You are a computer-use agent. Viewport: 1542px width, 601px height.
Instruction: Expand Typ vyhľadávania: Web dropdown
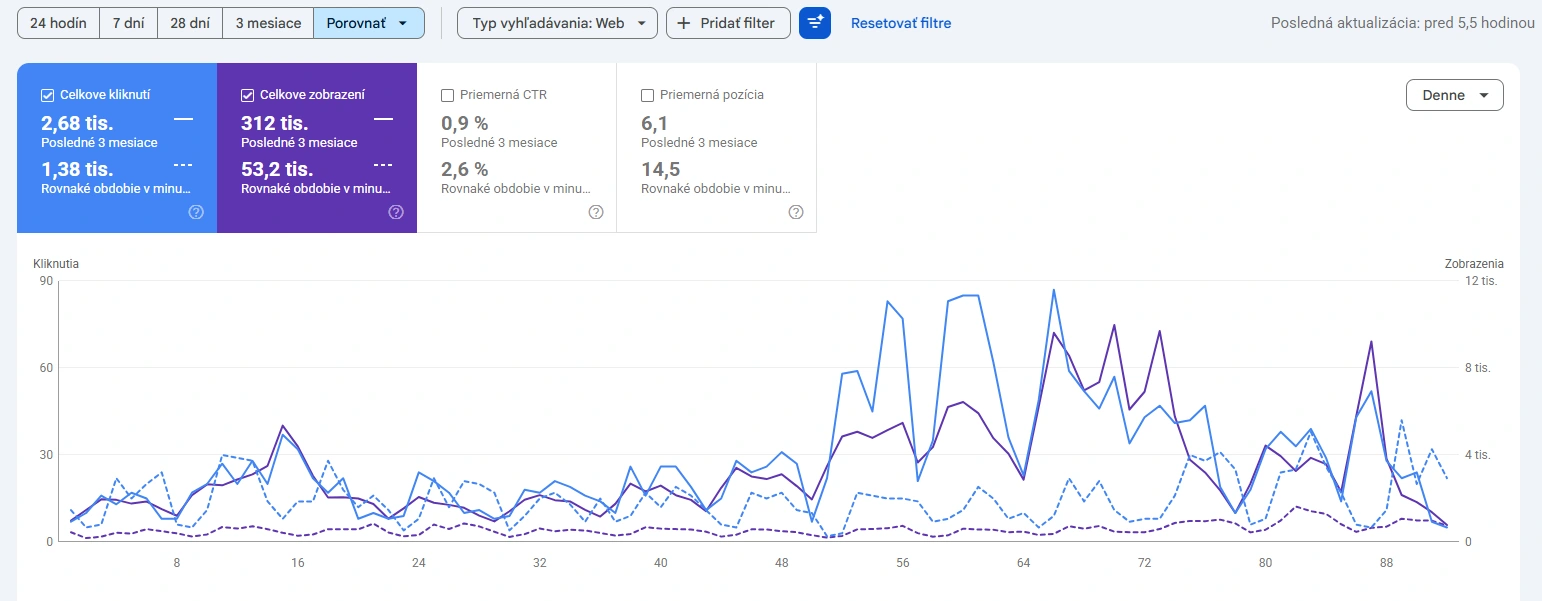pos(557,23)
